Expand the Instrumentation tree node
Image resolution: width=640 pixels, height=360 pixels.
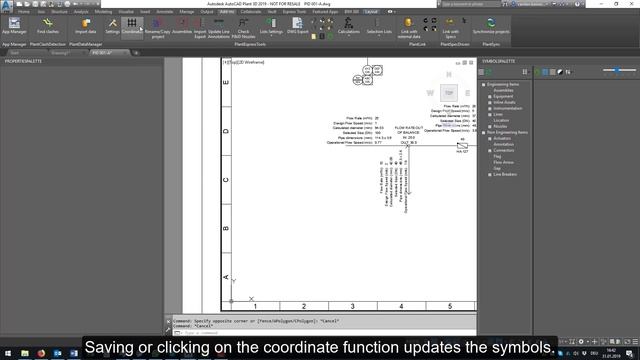(490, 109)
